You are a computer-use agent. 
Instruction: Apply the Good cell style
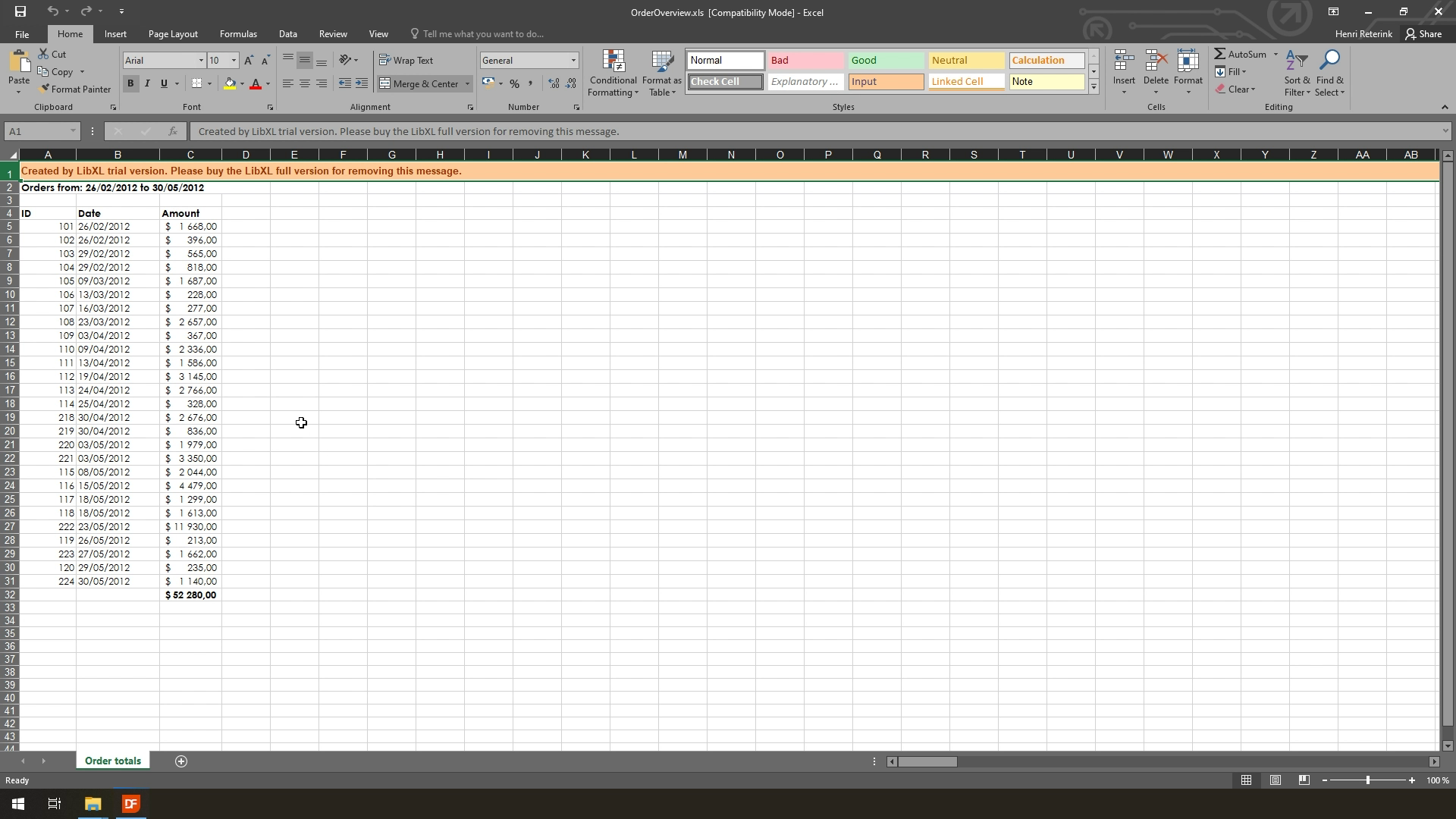[884, 61]
